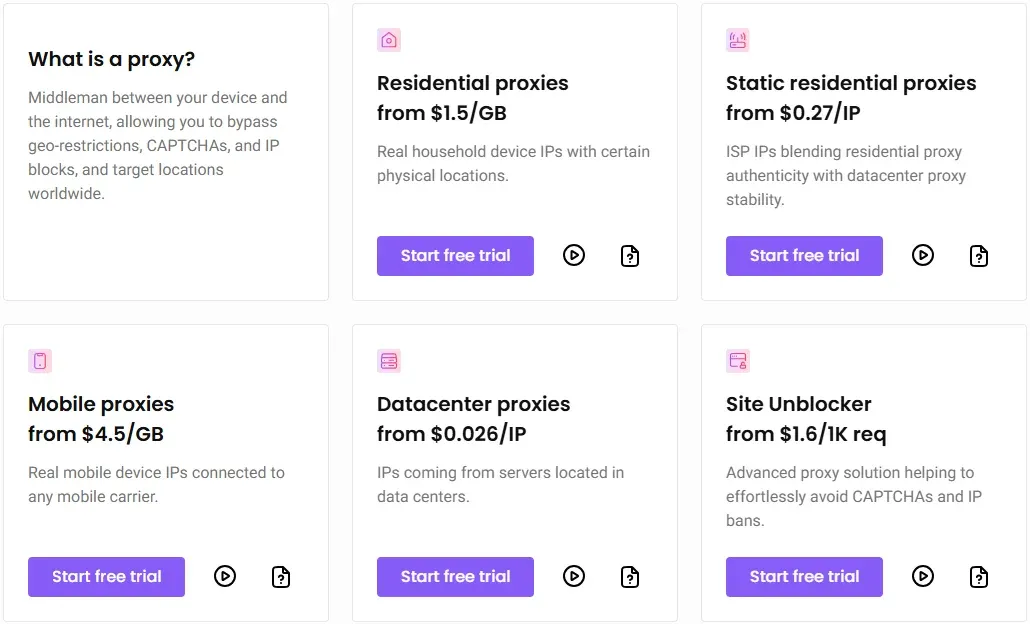The width and height of the screenshot is (1030, 624).
Task: Open documentation icon for Site Unblocker
Action: [x=979, y=577]
